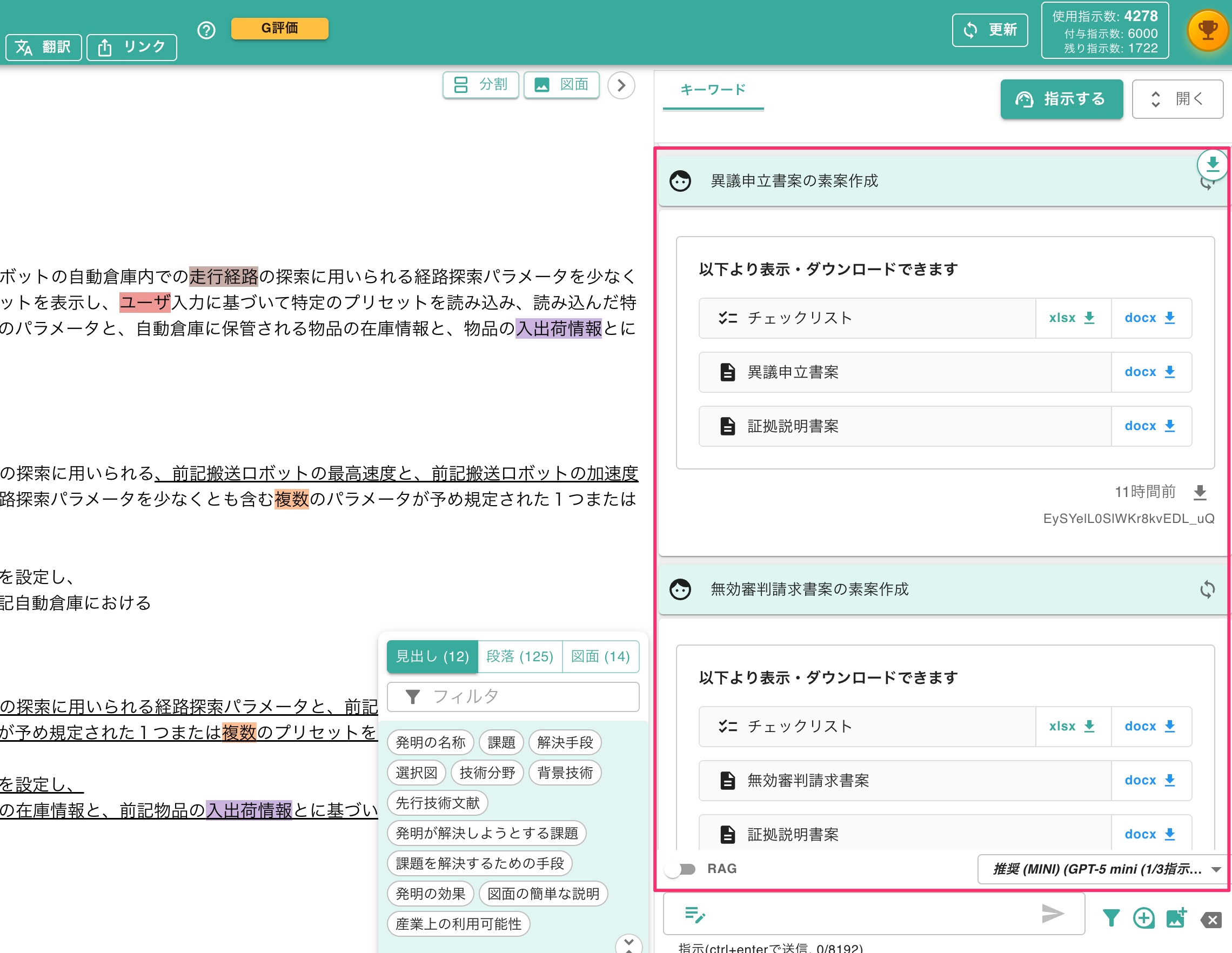This screenshot has height=953, width=1232.
Task: Open the 異議申立書案 document row
Action: coord(905,372)
